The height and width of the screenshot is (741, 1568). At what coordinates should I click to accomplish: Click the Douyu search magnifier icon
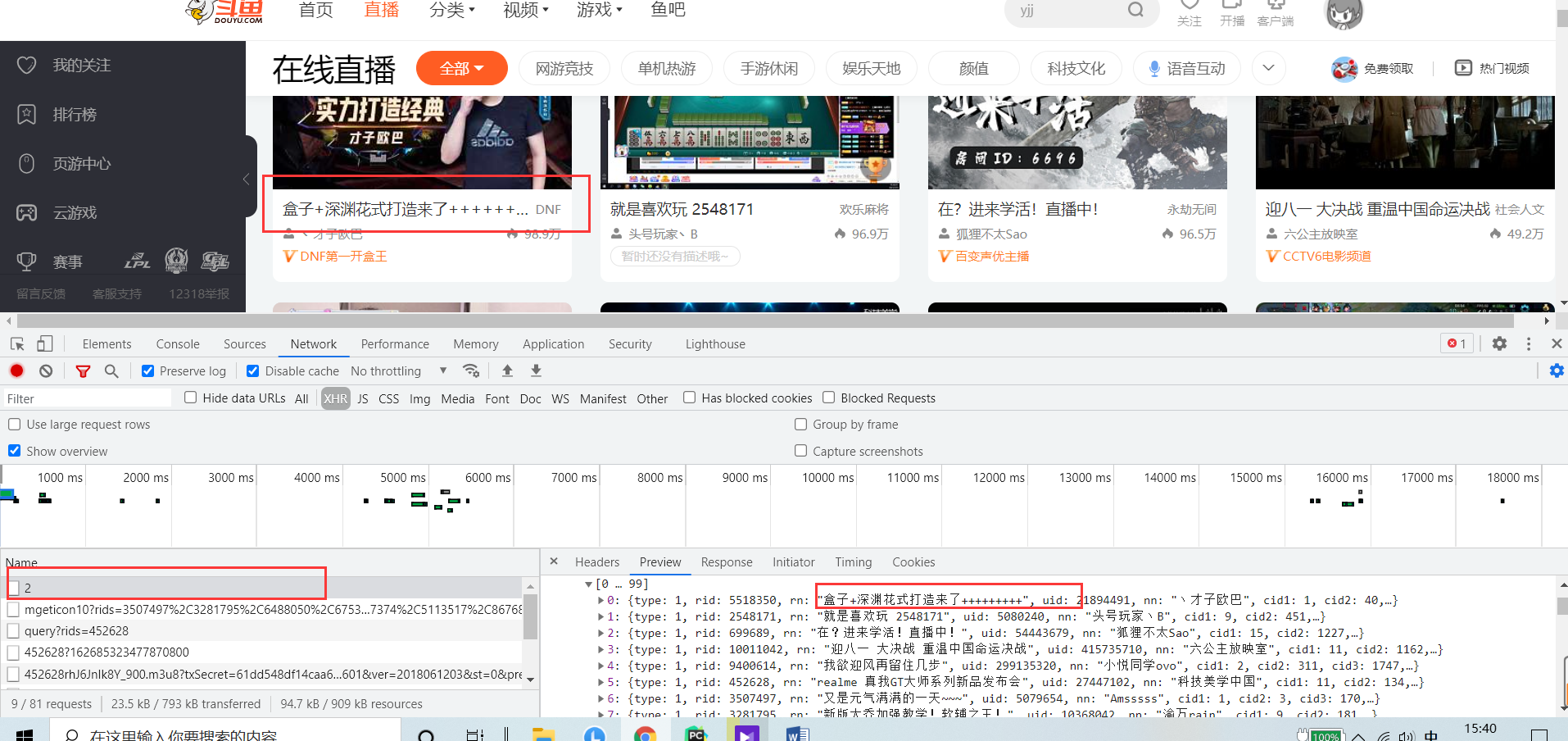(x=1135, y=10)
